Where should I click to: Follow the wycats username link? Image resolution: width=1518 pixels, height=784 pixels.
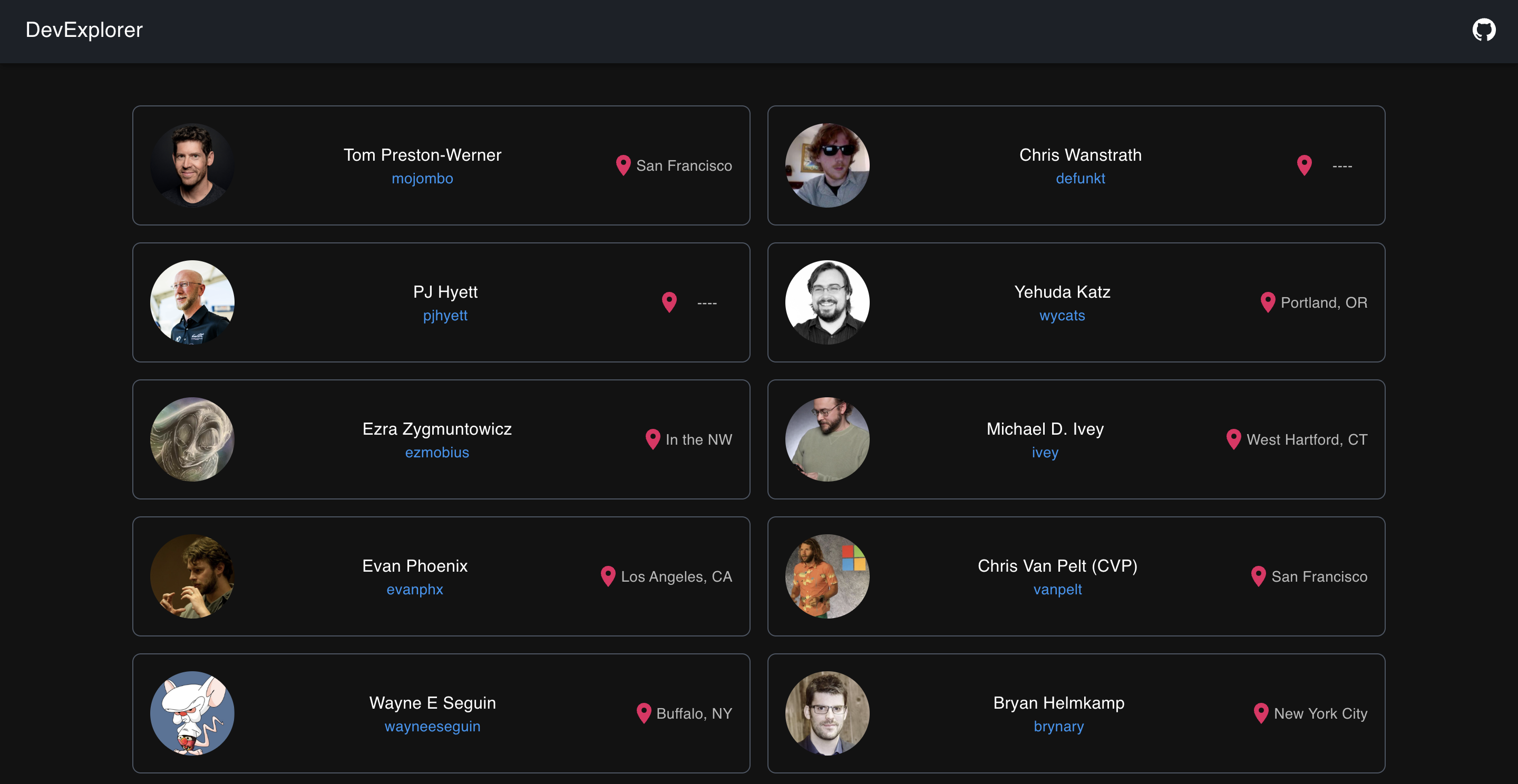[1062, 316]
